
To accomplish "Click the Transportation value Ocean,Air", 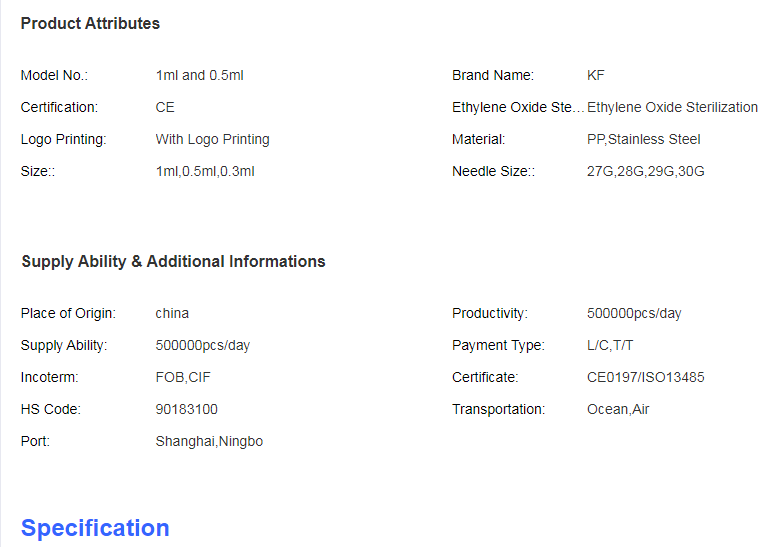I will click(x=618, y=409).
